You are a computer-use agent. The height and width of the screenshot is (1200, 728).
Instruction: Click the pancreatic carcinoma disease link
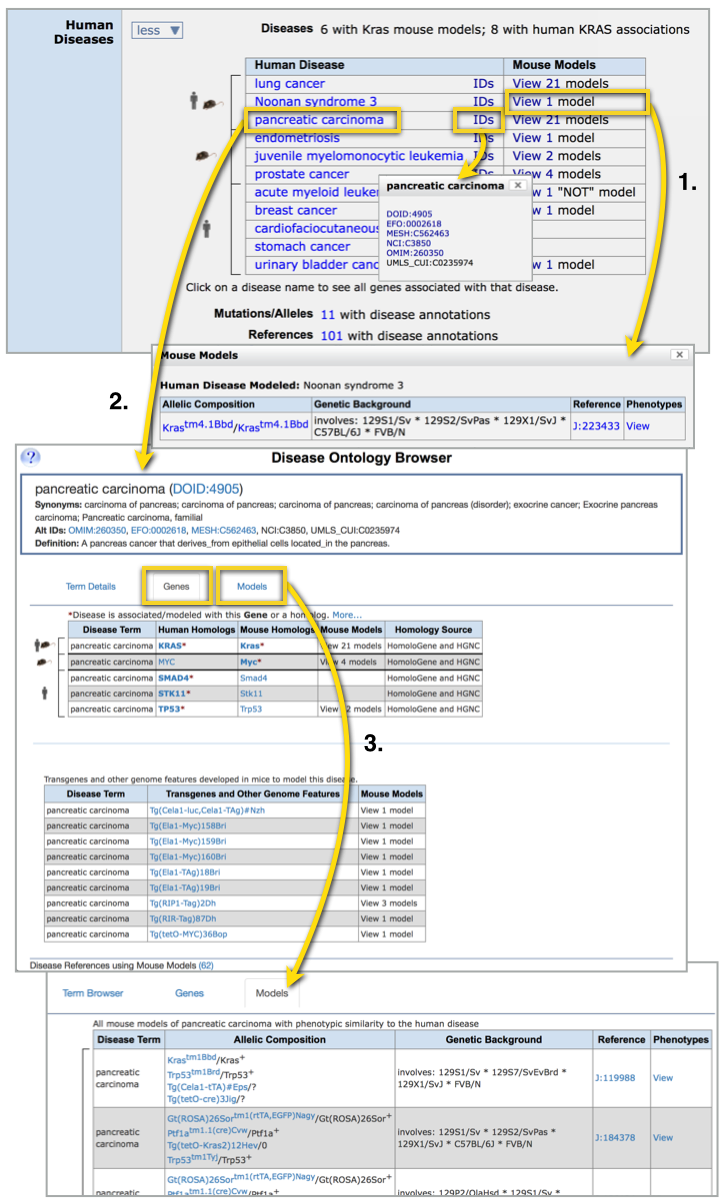[318, 120]
